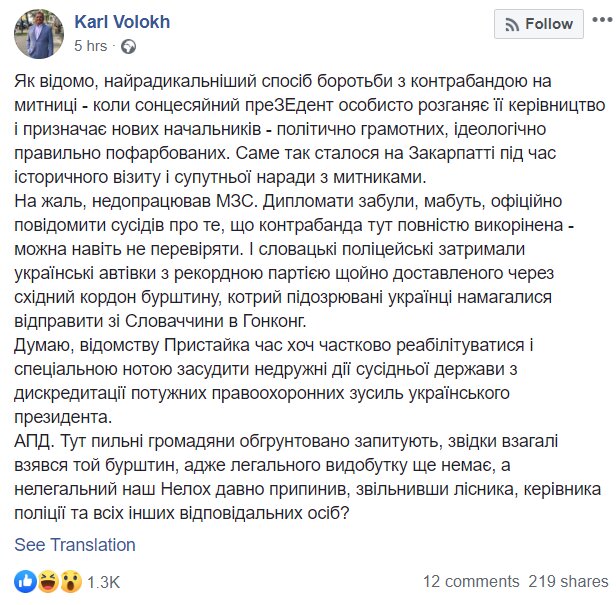Click the paragraph beginning "На жаль, недопрацював МЗС"
616x605 pixels.
294,261
